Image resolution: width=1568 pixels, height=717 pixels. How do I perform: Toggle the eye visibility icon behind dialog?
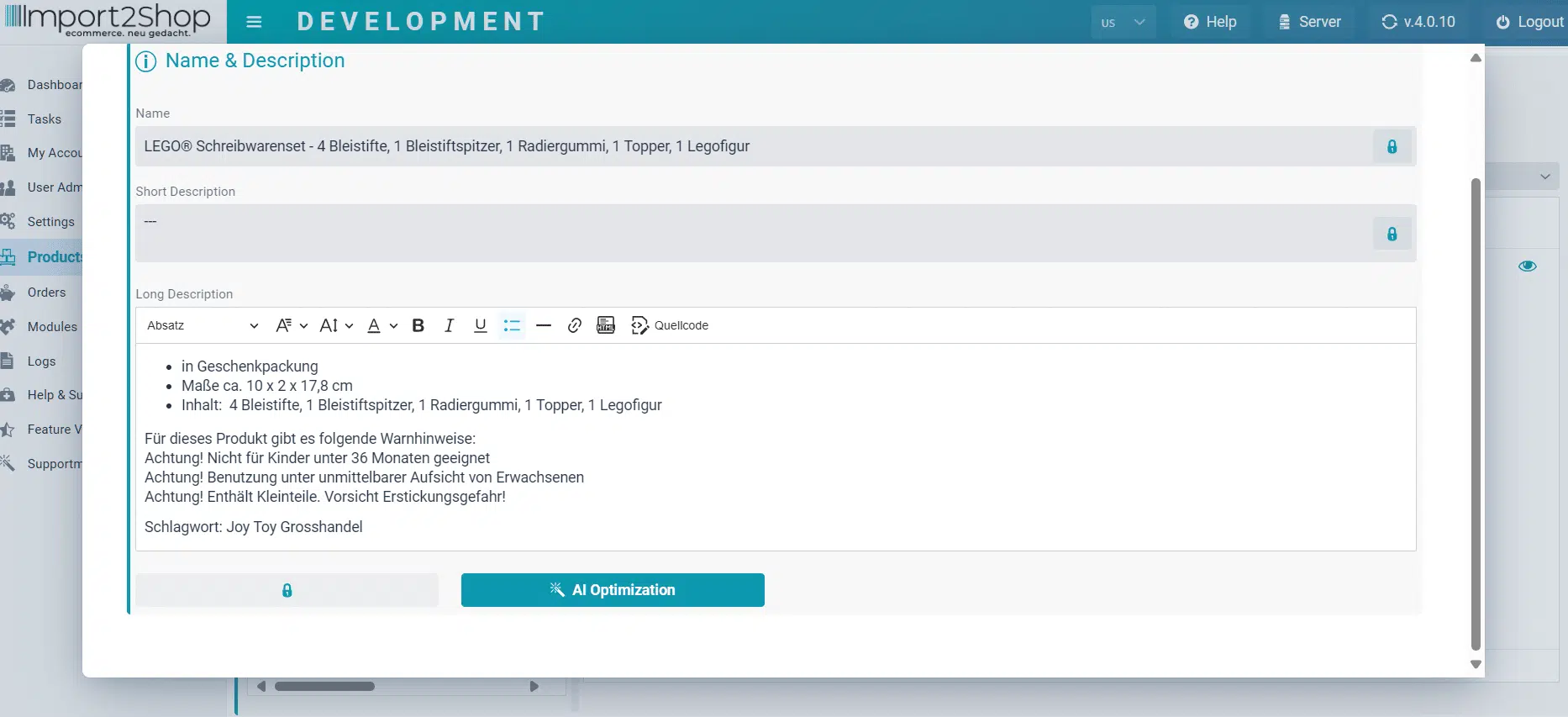pos(1528,266)
